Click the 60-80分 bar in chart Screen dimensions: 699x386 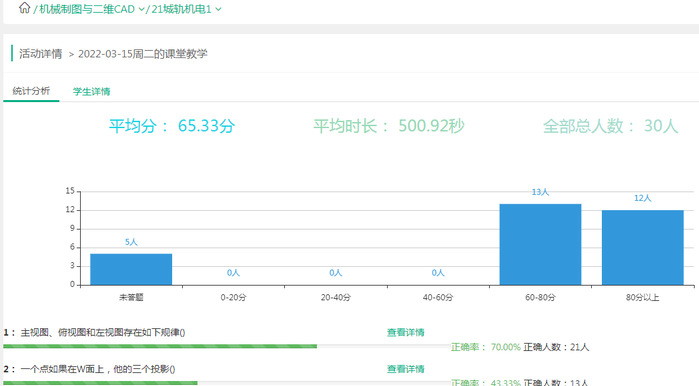tap(540, 244)
